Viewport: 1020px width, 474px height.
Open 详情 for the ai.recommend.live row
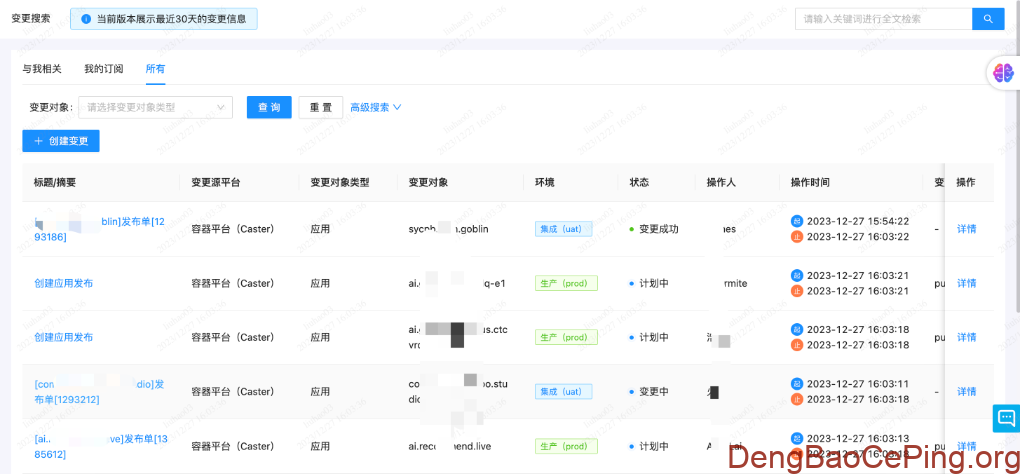pos(967,447)
